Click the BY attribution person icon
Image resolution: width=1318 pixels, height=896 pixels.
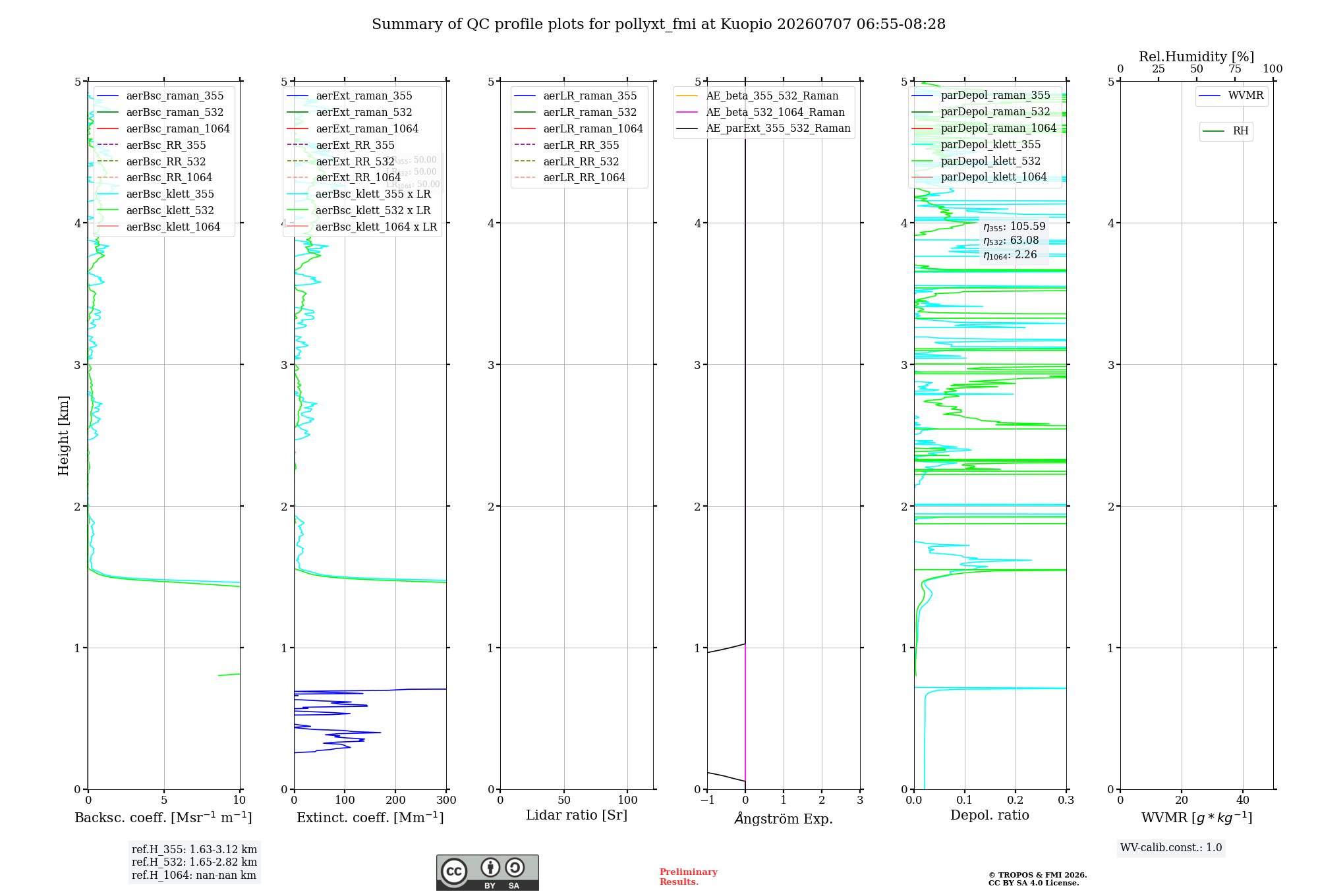[x=490, y=867]
